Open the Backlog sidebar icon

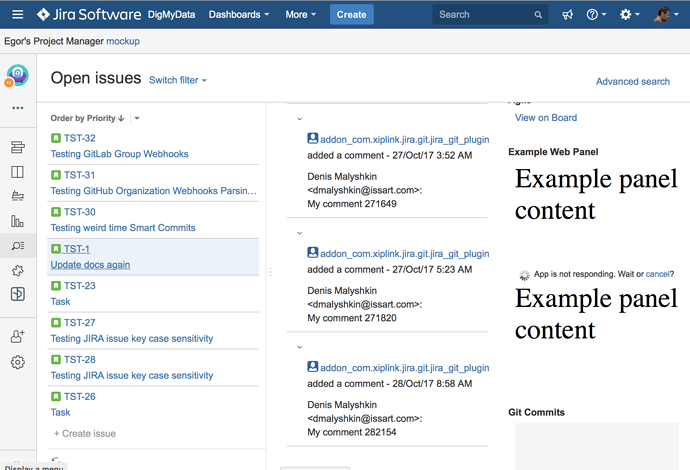pos(18,147)
